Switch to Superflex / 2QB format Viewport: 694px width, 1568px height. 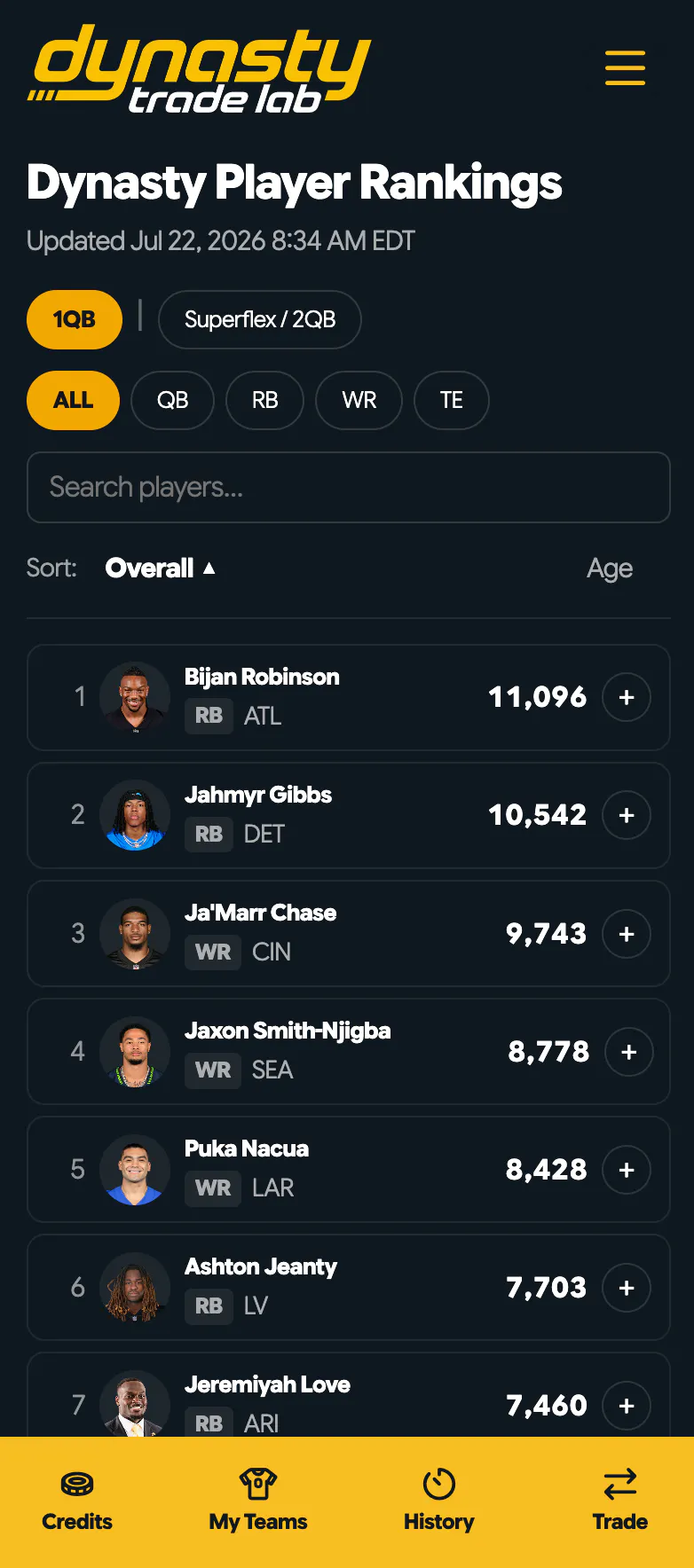(260, 319)
